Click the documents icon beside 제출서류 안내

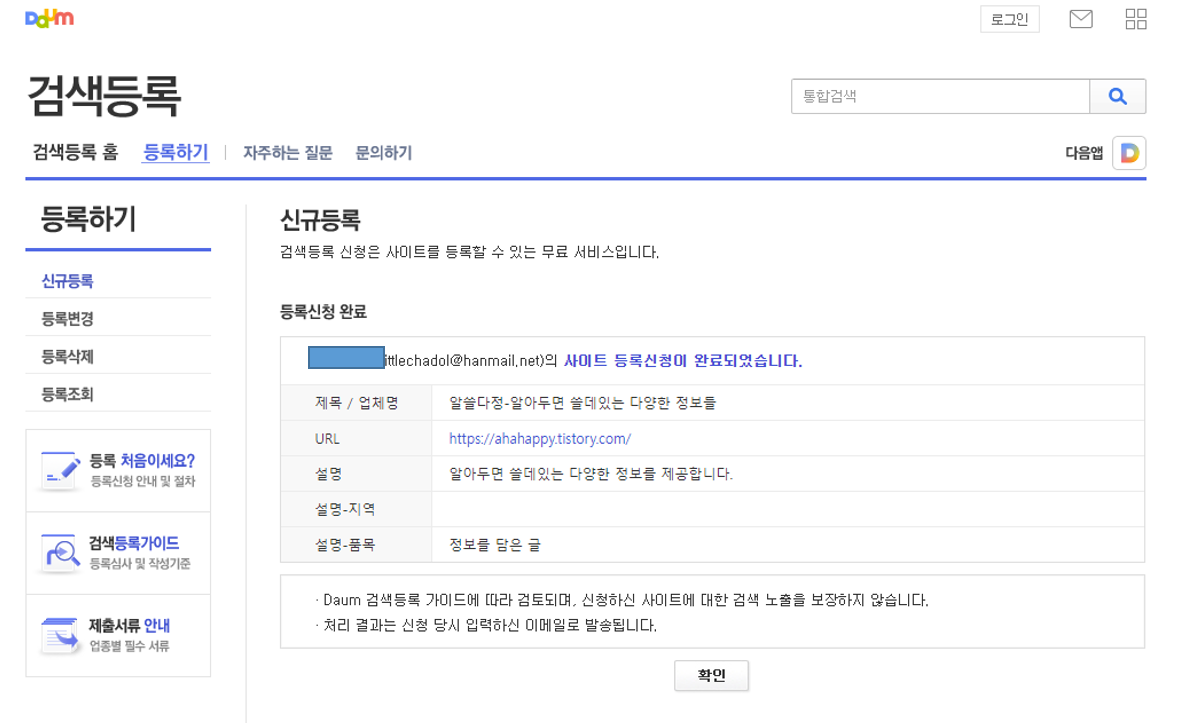pos(61,636)
